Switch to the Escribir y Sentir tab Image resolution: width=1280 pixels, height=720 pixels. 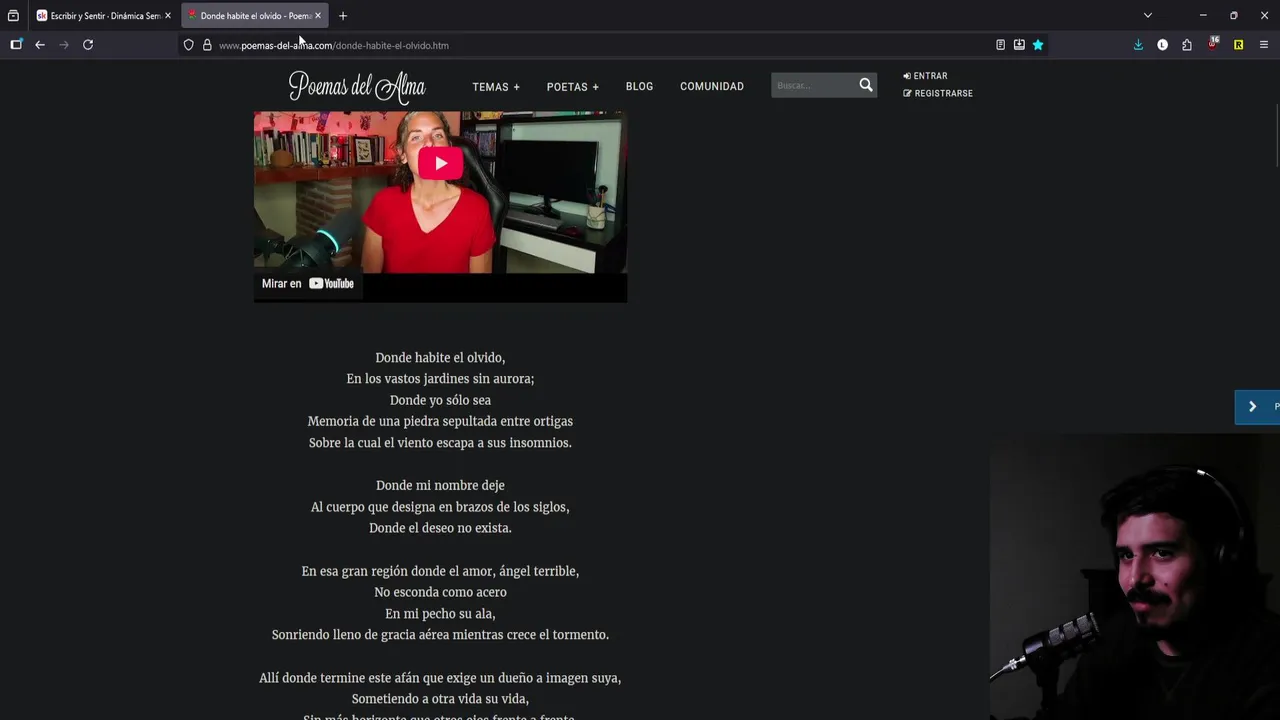coord(103,16)
